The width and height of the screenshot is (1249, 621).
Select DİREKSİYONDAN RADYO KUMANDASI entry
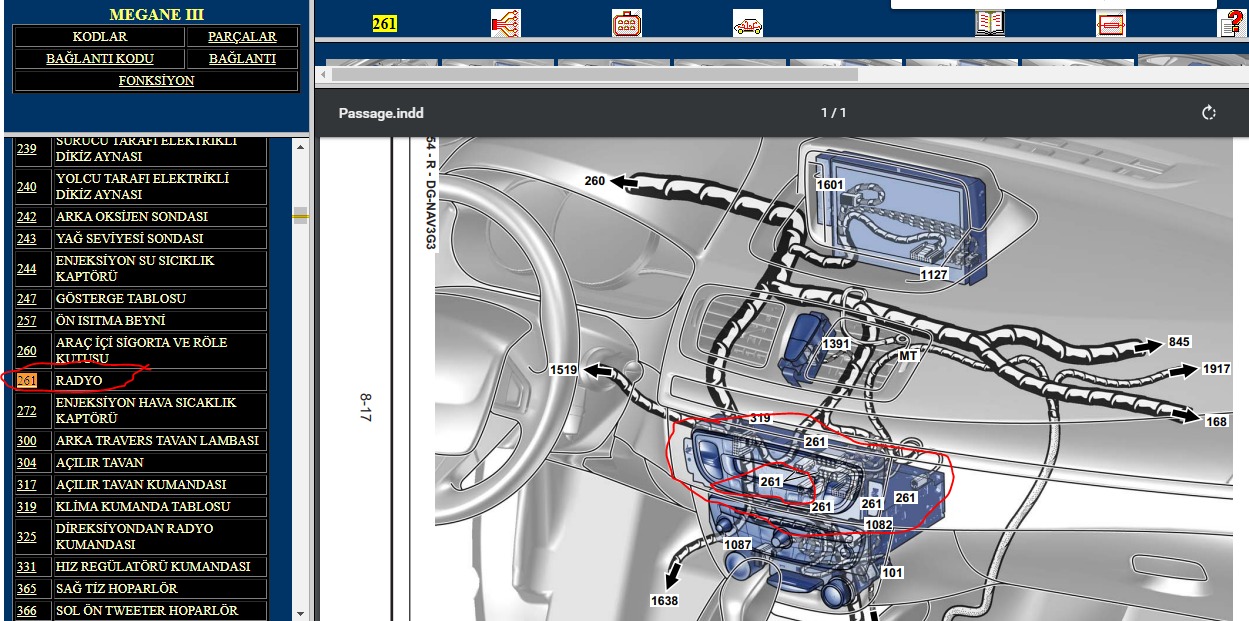point(135,537)
